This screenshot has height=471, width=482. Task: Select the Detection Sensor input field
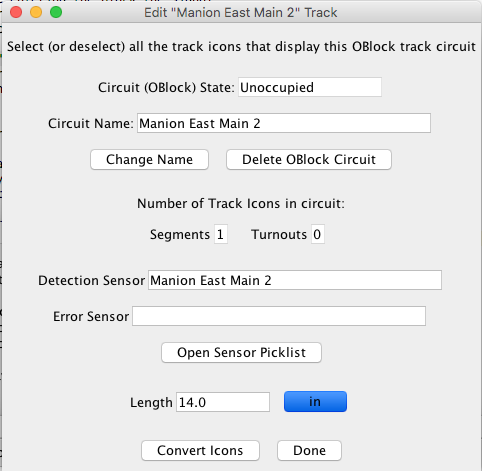click(295, 280)
